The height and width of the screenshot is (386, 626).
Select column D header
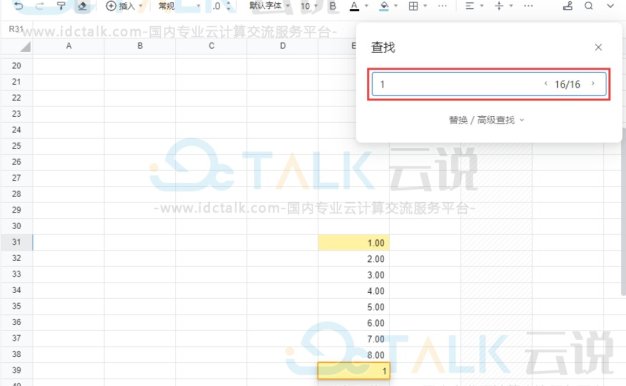point(283,46)
